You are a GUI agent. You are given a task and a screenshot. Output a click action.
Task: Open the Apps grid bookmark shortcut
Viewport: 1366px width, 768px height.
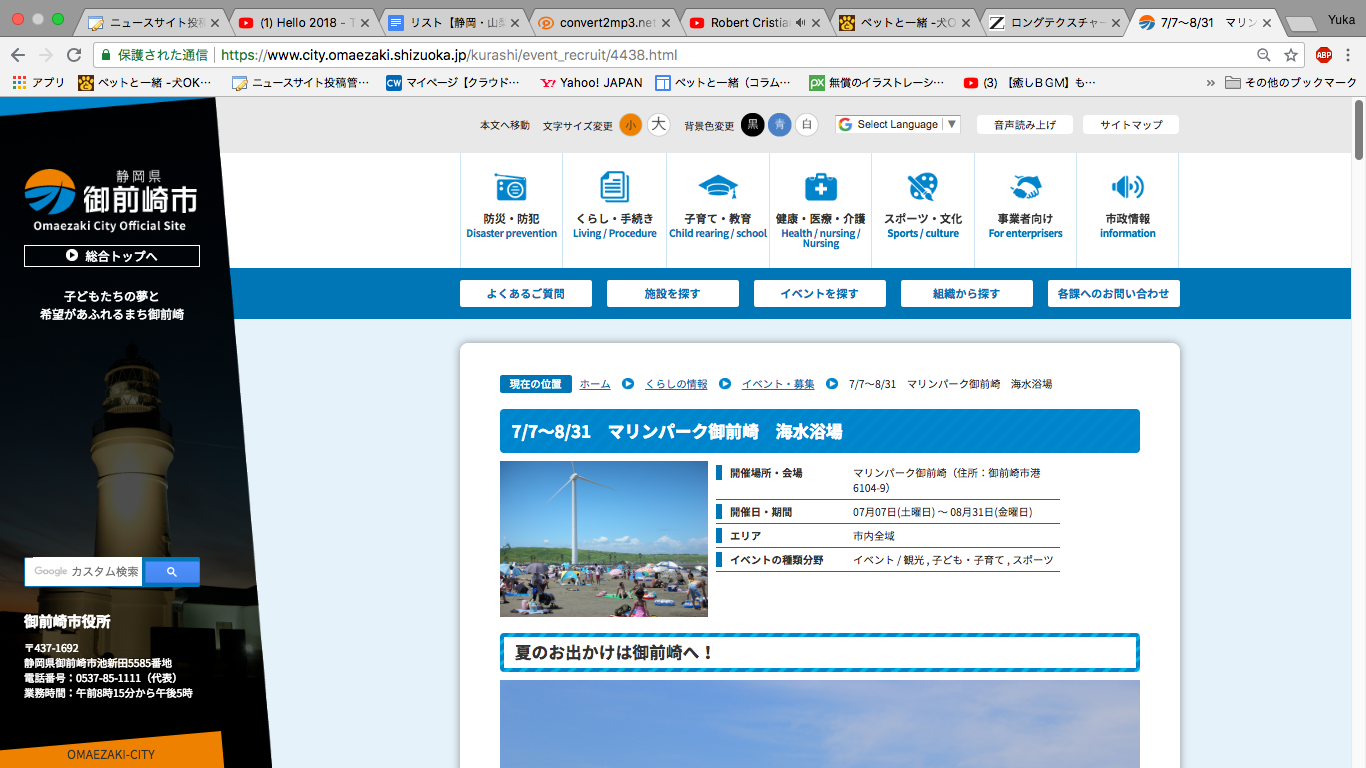coord(38,83)
